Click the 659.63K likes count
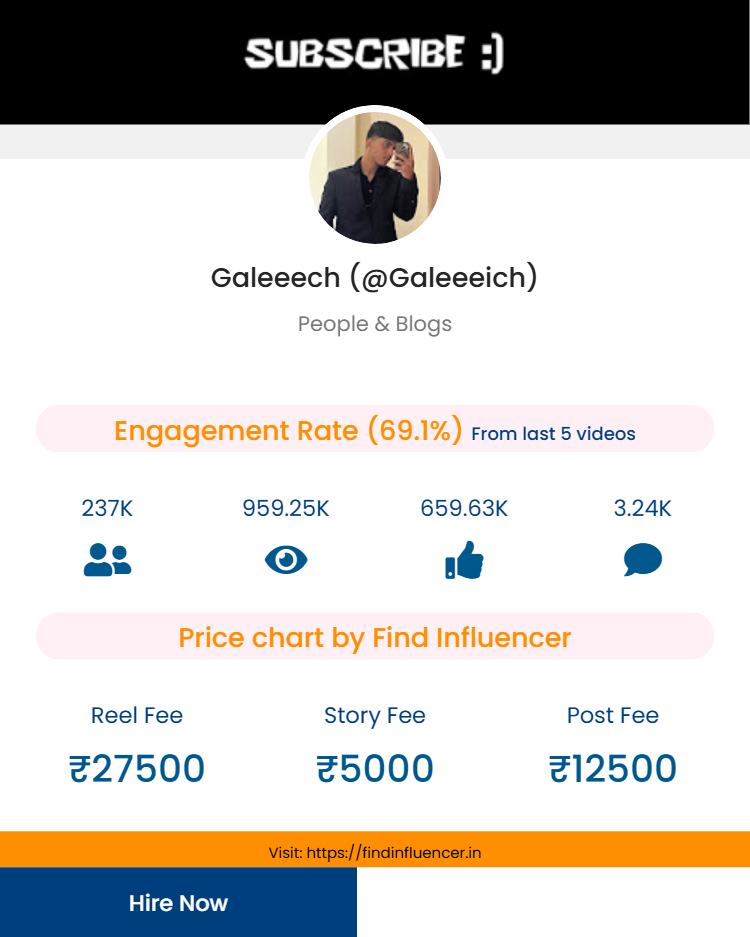Viewport: 750px width, 937px height. point(464,508)
